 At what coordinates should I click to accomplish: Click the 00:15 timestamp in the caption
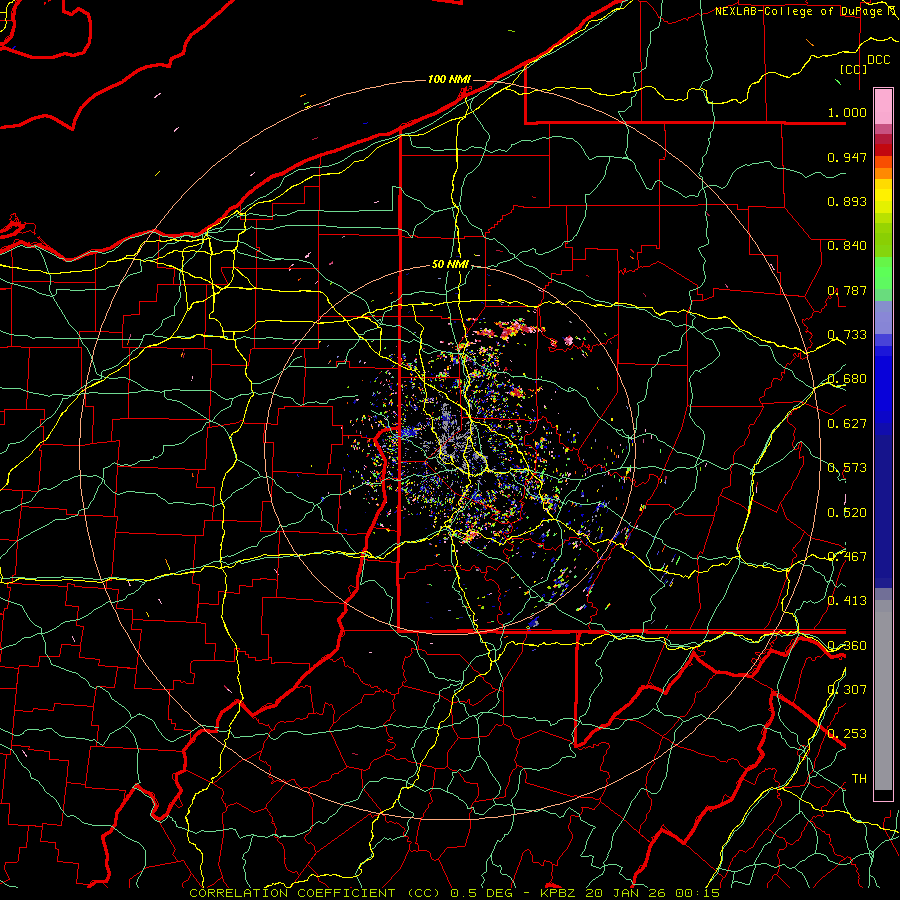coord(697,893)
